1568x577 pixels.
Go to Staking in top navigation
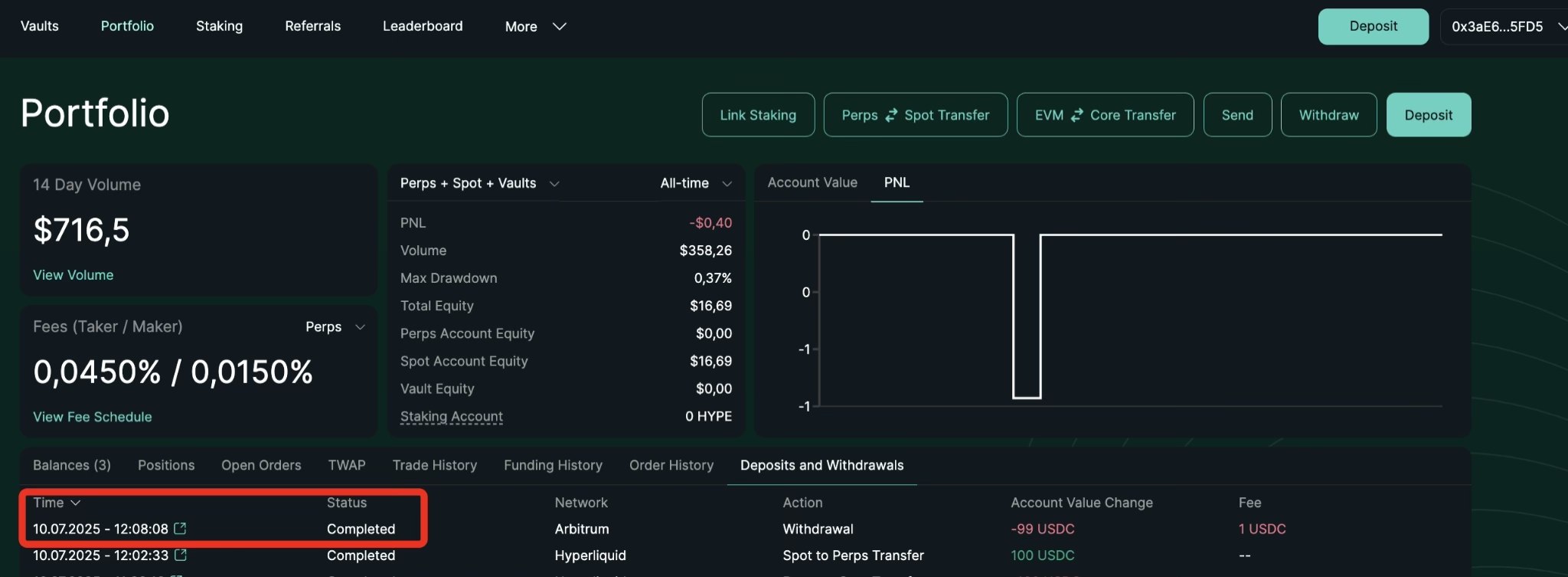tap(219, 26)
